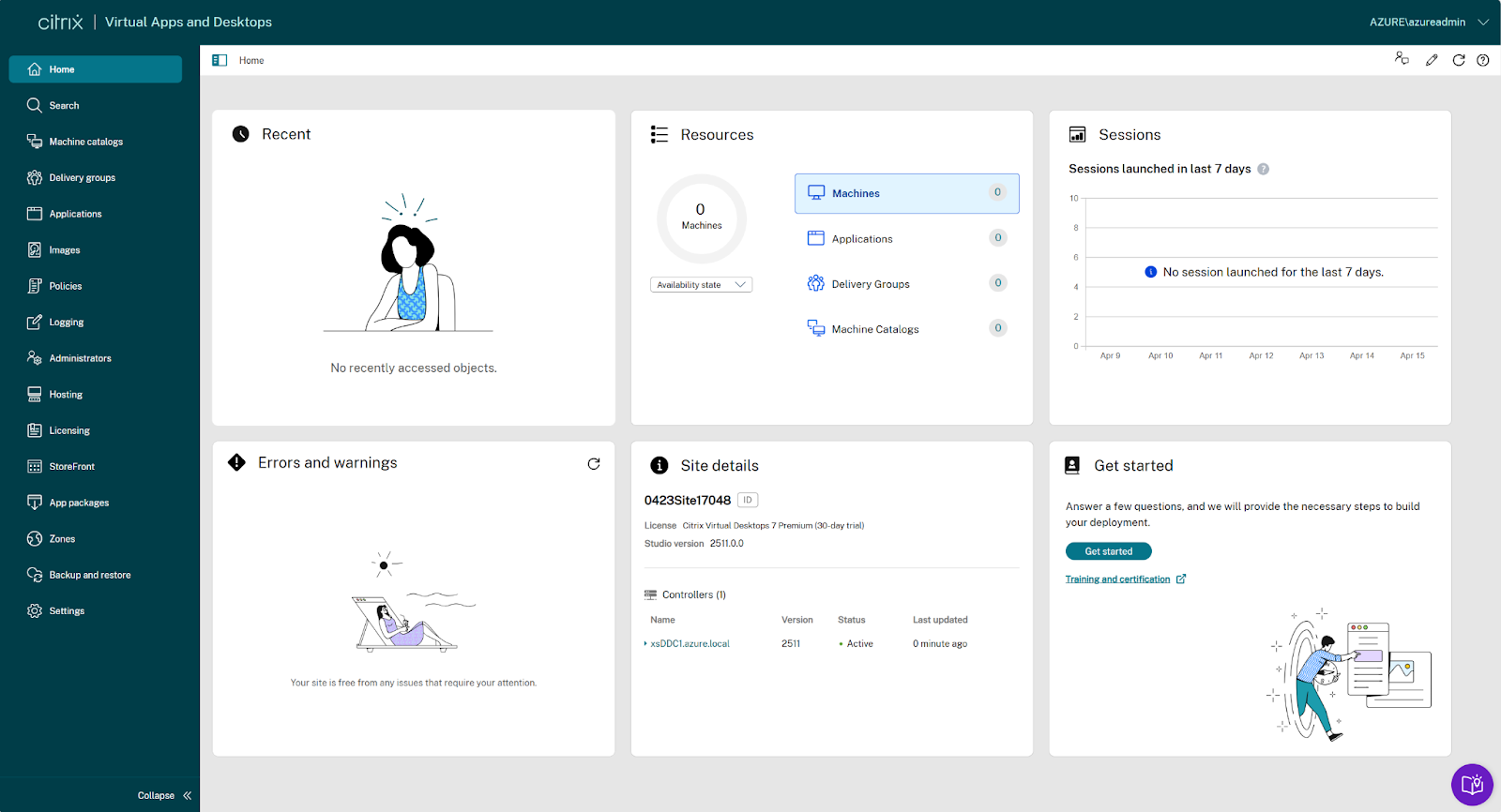
Task: Refresh the Errors and warnings panel
Action: (594, 464)
